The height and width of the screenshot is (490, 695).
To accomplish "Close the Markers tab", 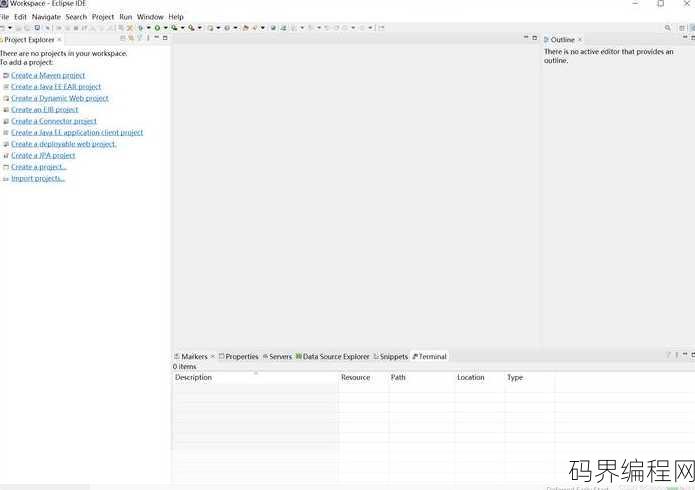I will click(x=212, y=357).
